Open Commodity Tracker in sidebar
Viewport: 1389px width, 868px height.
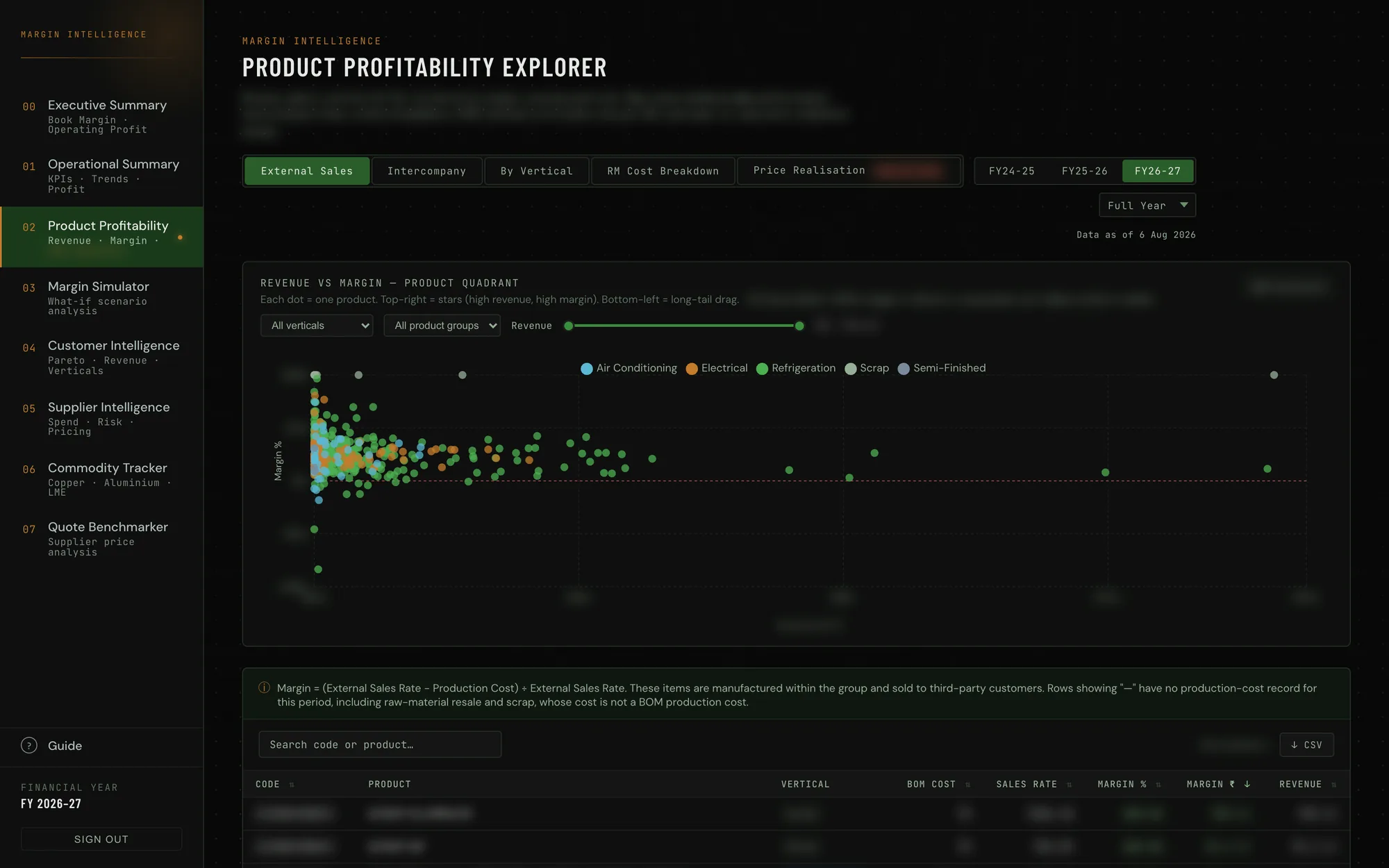tap(101, 479)
